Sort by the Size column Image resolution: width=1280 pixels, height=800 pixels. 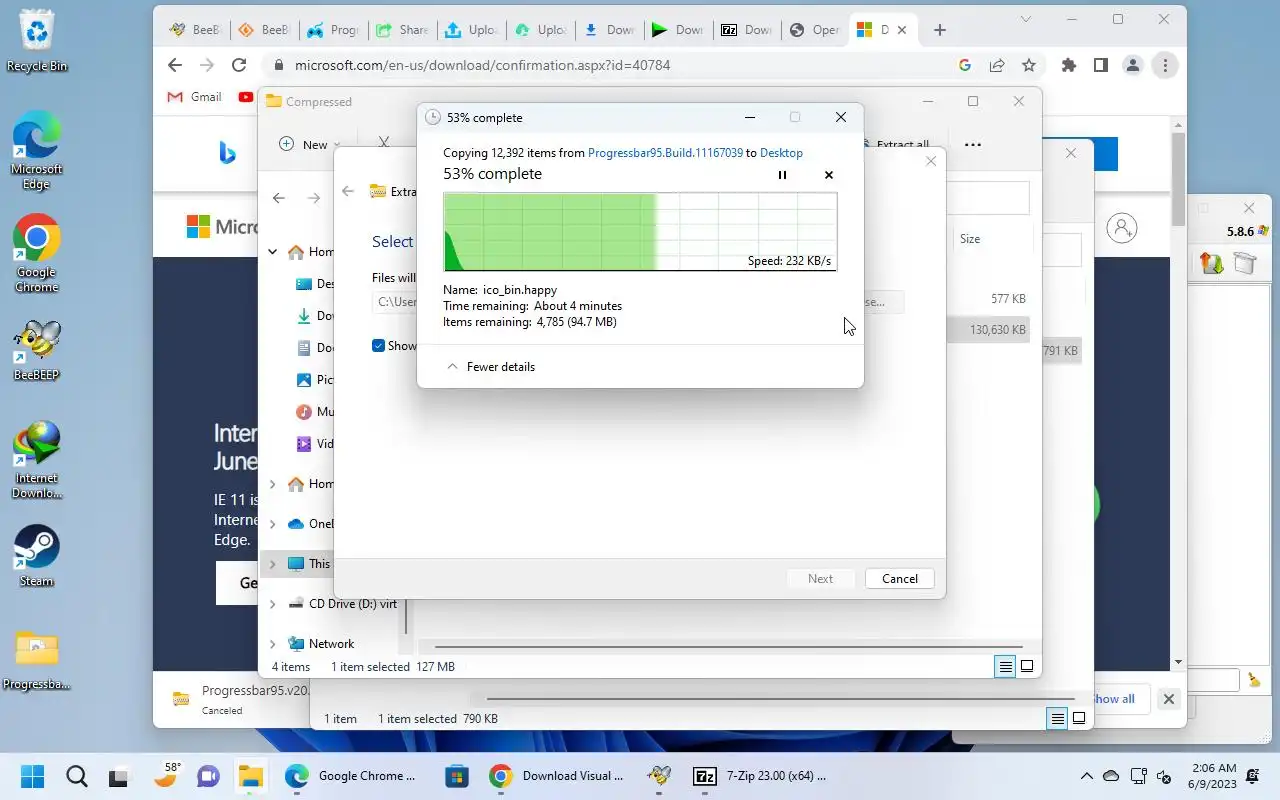tap(970, 239)
